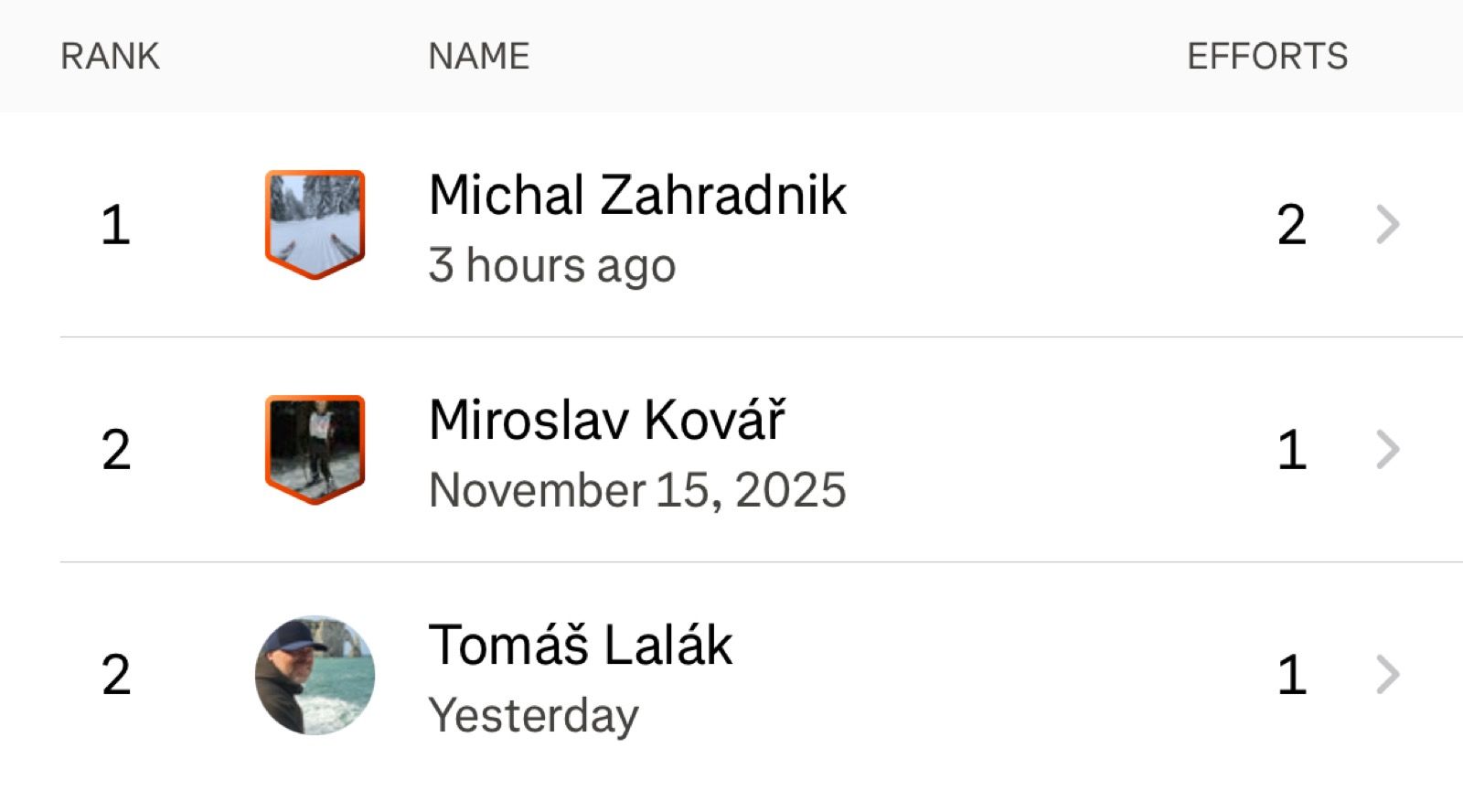Image resolution: width=1463 pixels, height=812 pixels.
Task: Click rank number 2 beside Miroslav Kovář
Action: point(115,450)
